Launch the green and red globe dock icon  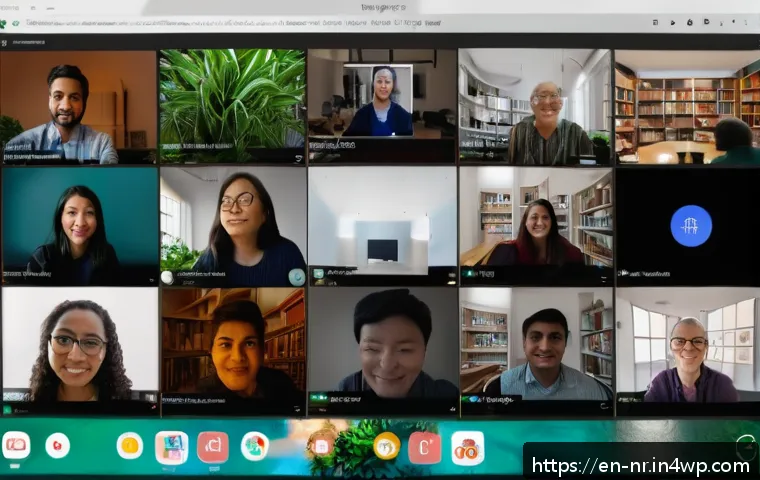[x=255, y=446]
